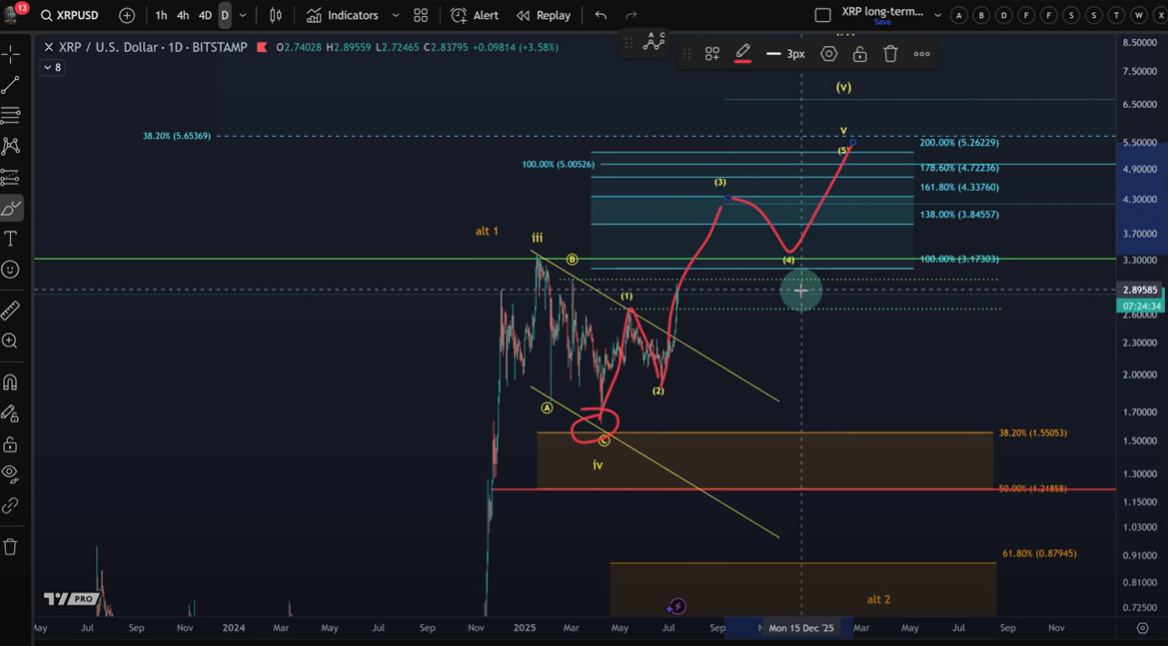Activate the zoom in tool

(10, 341)
